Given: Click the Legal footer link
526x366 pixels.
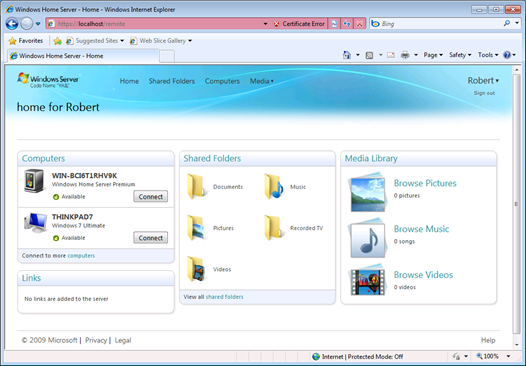Looking at the screenshot, I should pyautogui.click(x=123, y=341).
